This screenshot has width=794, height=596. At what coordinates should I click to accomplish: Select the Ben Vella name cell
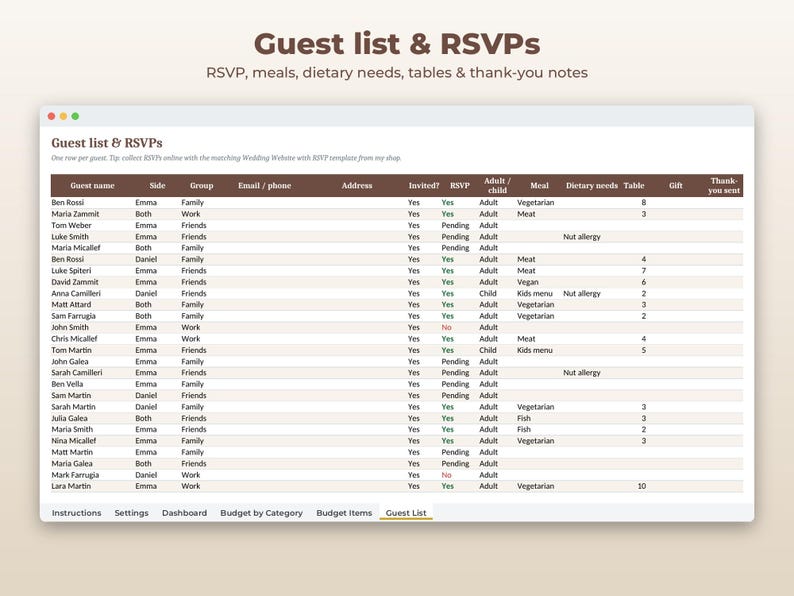67,384
